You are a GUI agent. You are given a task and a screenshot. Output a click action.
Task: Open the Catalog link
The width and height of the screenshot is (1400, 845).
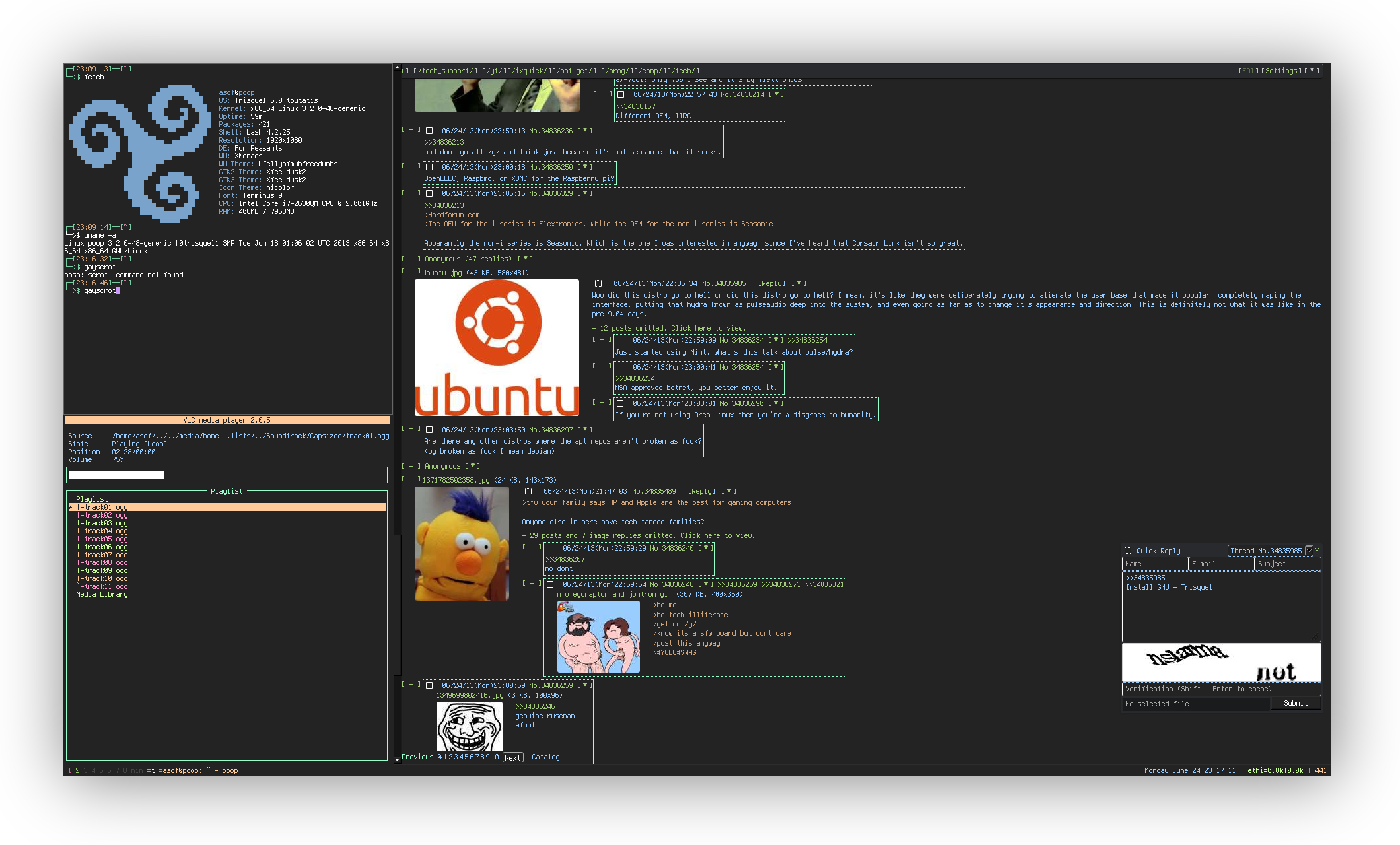[545, 757]
